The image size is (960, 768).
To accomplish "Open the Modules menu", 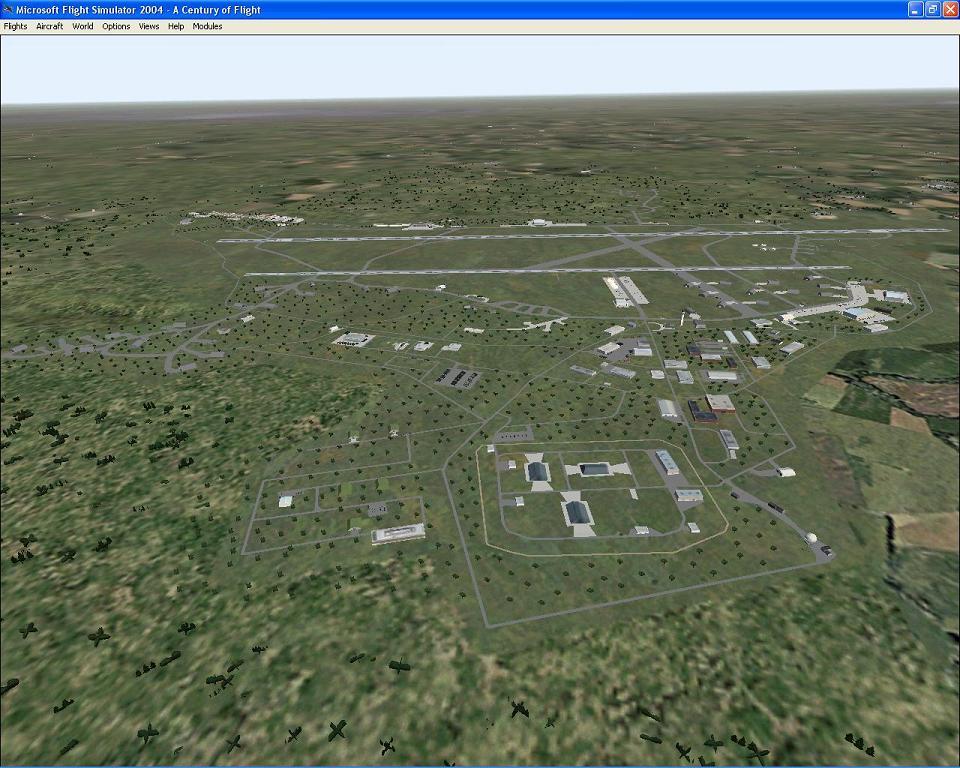I will click(x=207, y=26).
